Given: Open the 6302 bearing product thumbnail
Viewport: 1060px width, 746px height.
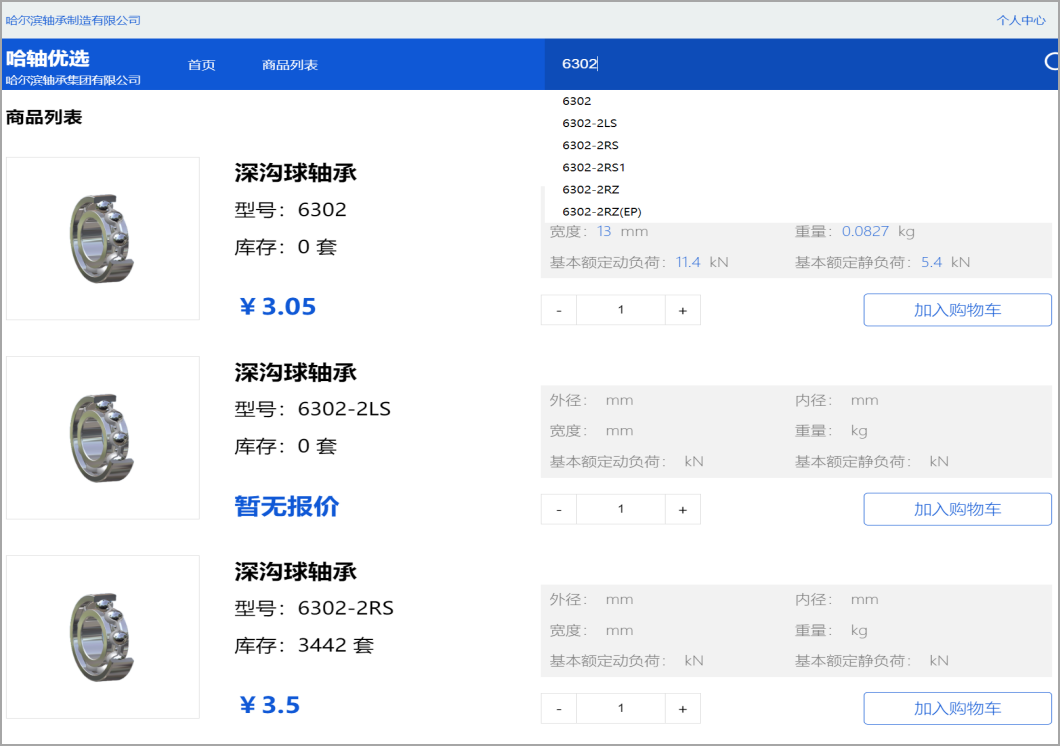Looking at the screenshot, I should click(x=102, y=238).
